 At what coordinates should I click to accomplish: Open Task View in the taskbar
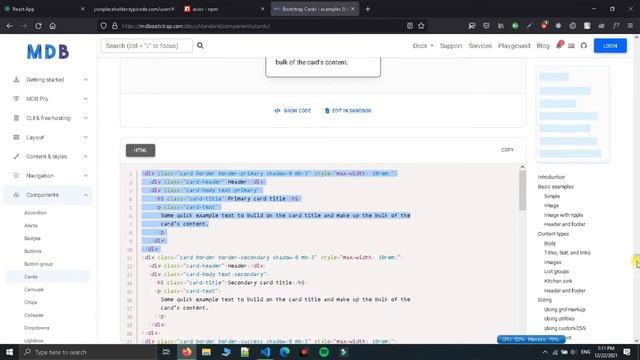coord(166,352)
